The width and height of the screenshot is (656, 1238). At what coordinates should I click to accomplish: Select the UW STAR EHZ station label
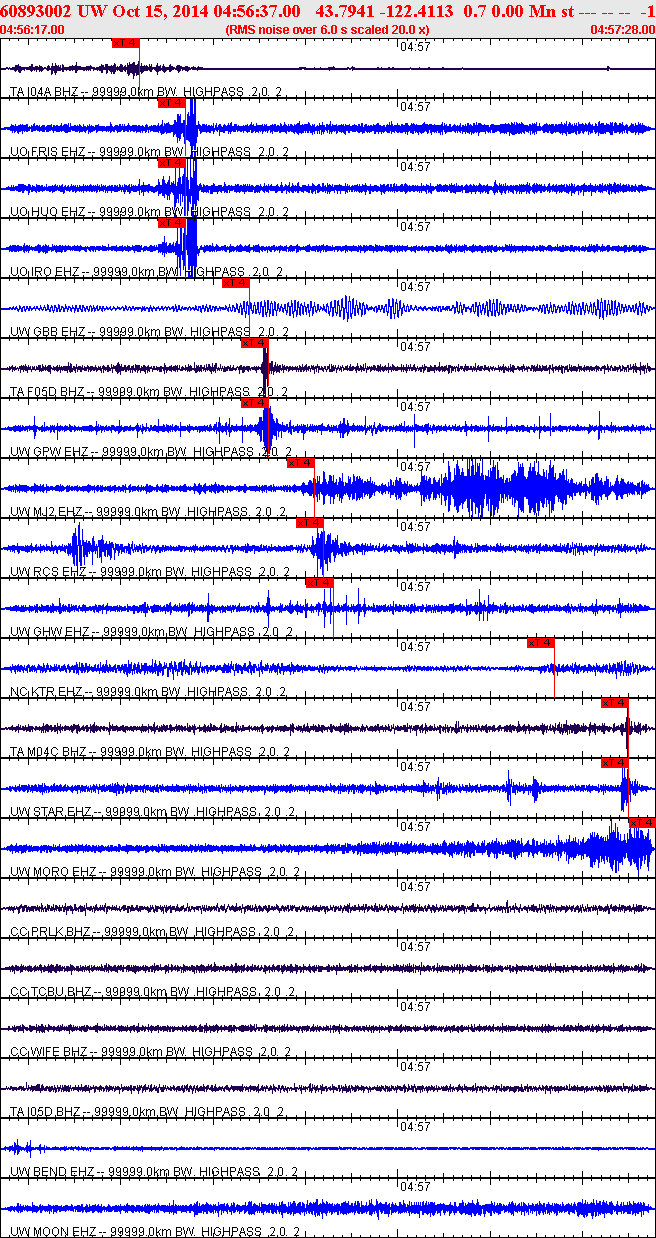coord(151,812)
